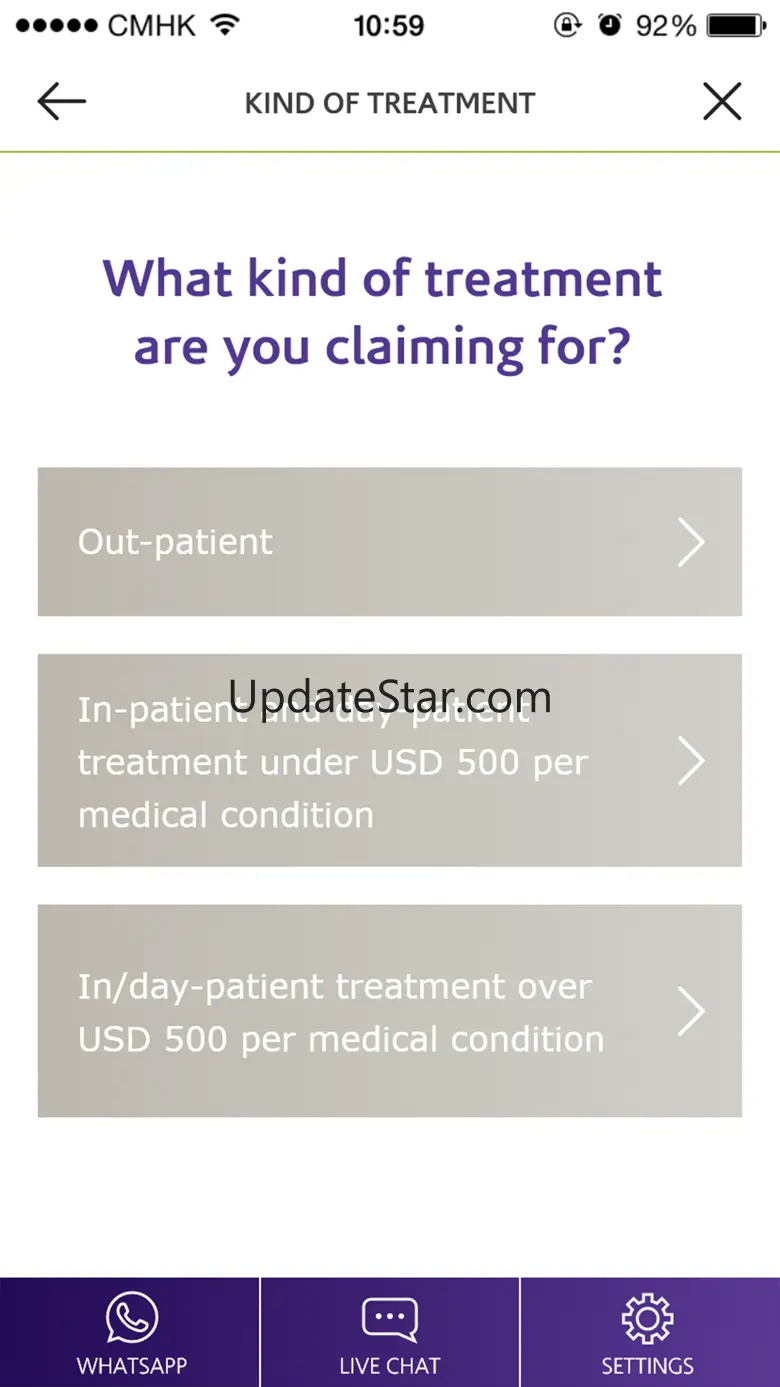Switch to the SETTINGS tab label
The image size is (780, 1387).
tap(648, 1366)
